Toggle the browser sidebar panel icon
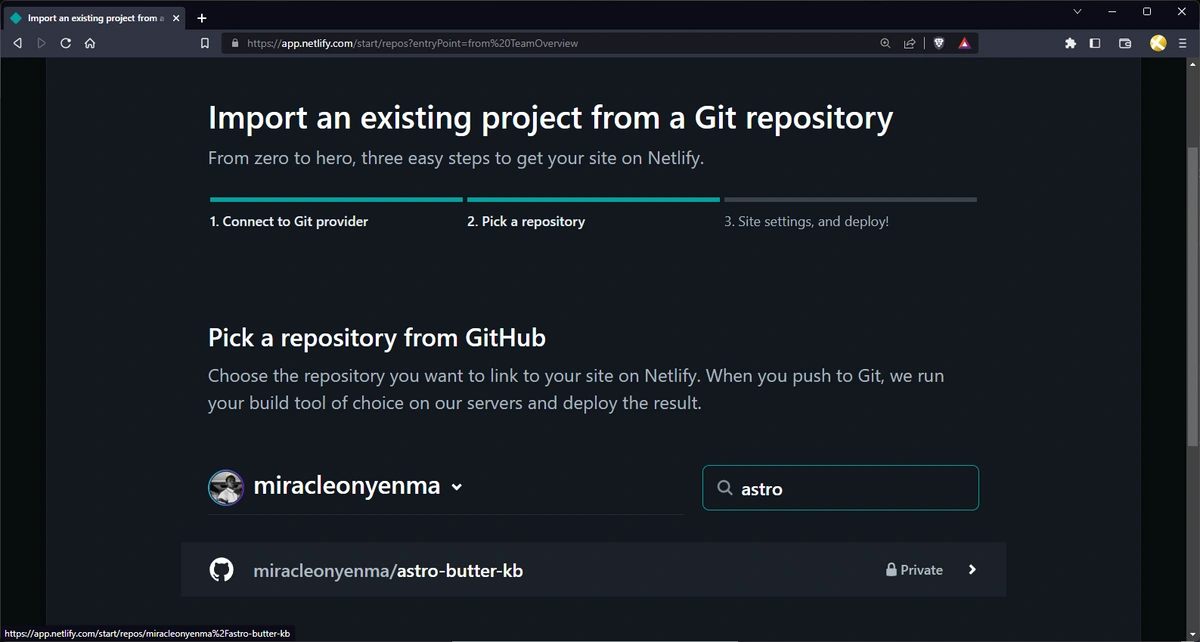 (1095, 43)
